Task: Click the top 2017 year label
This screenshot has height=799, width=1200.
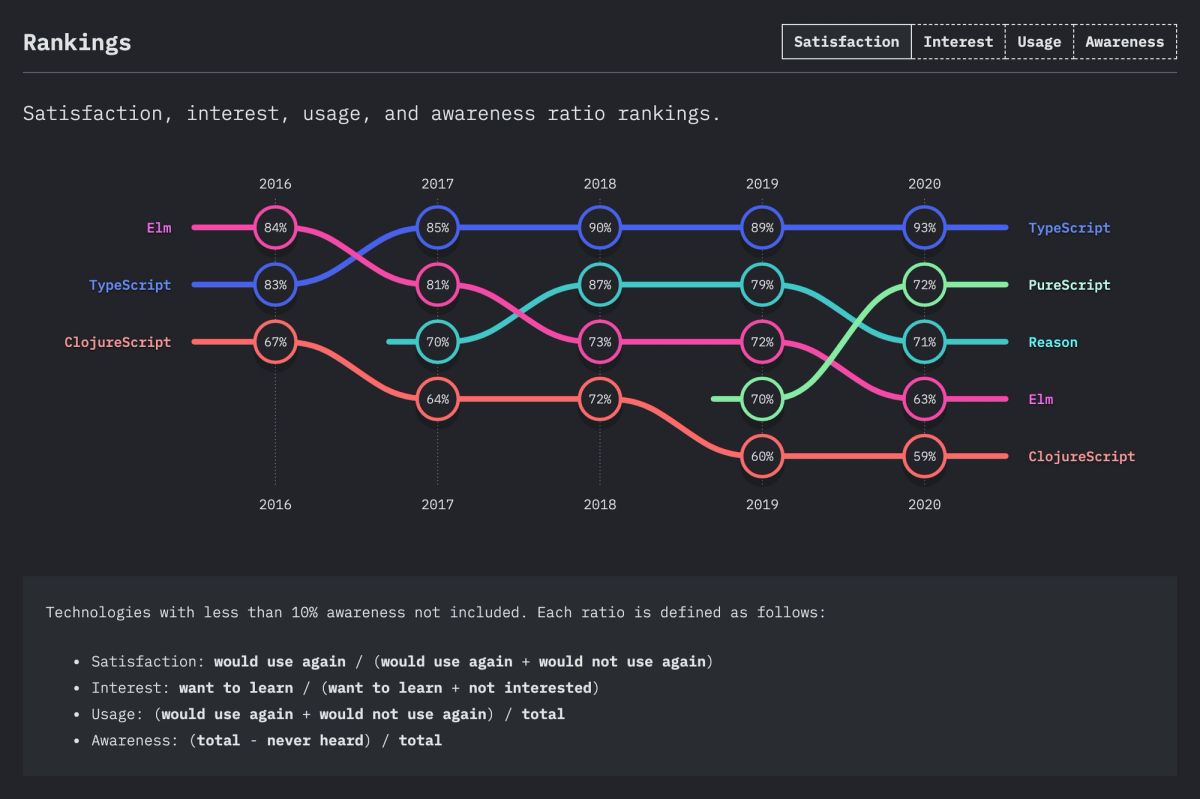Action: tap(437, 184)
